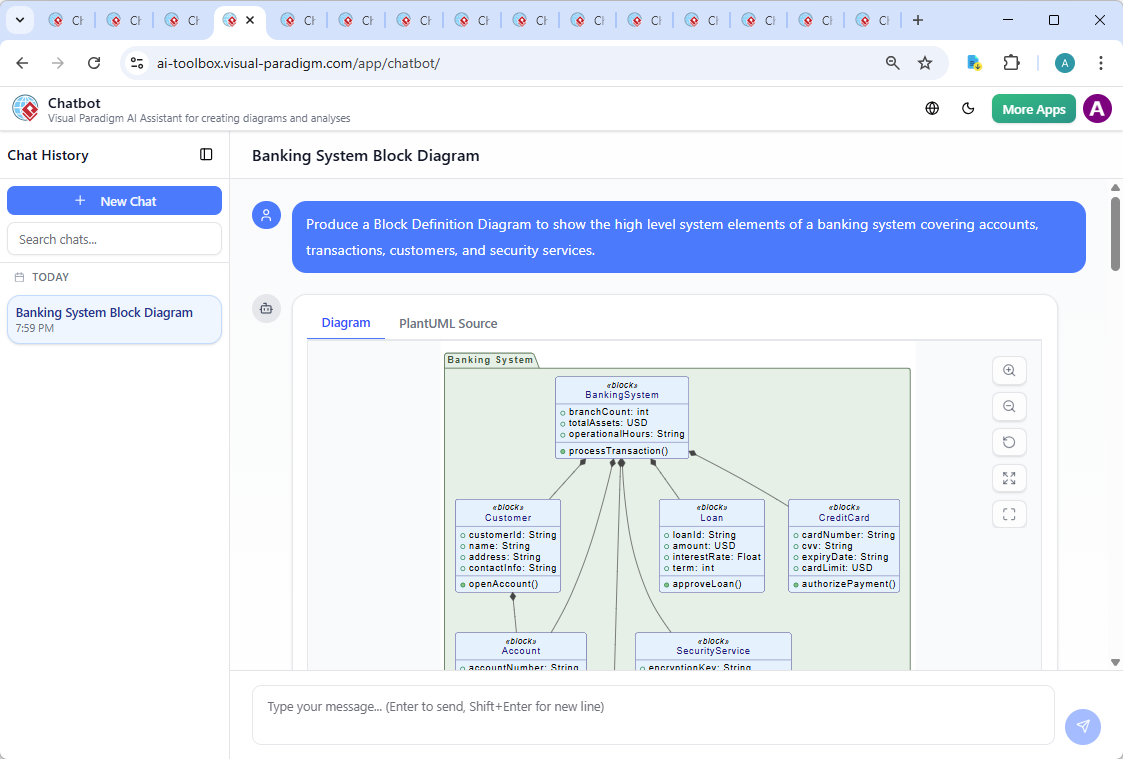Fit the diagram to the viewport
This screenshot has height=759, width=1123.
pyautogui.click(x=1009, y=514)
